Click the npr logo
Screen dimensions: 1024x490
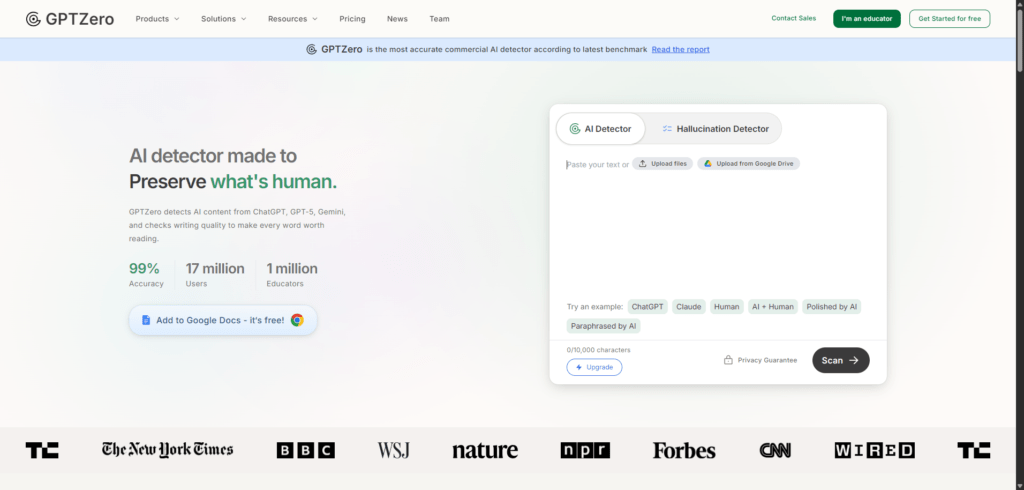click(x=585, y=450)
